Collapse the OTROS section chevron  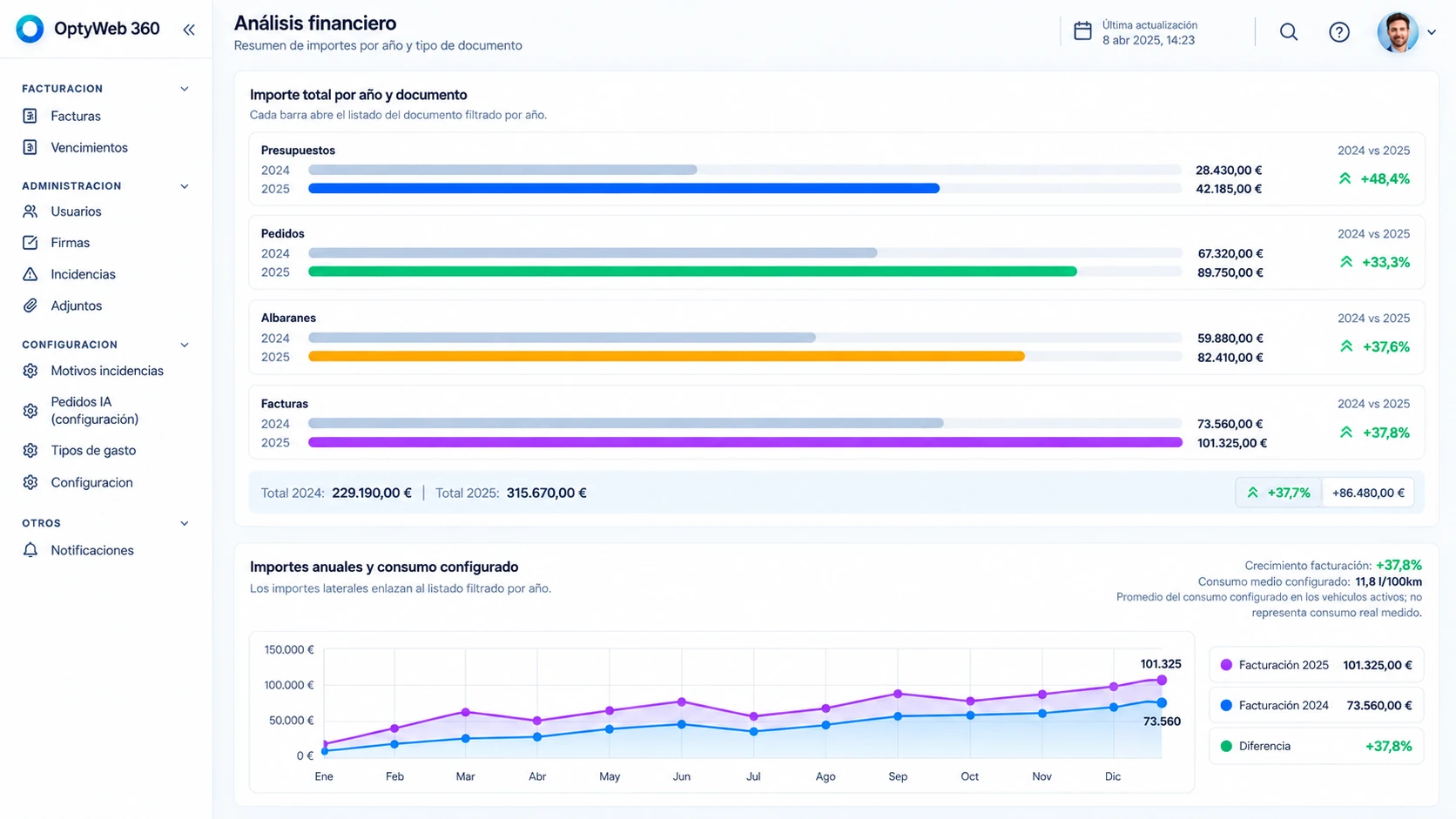185,523
